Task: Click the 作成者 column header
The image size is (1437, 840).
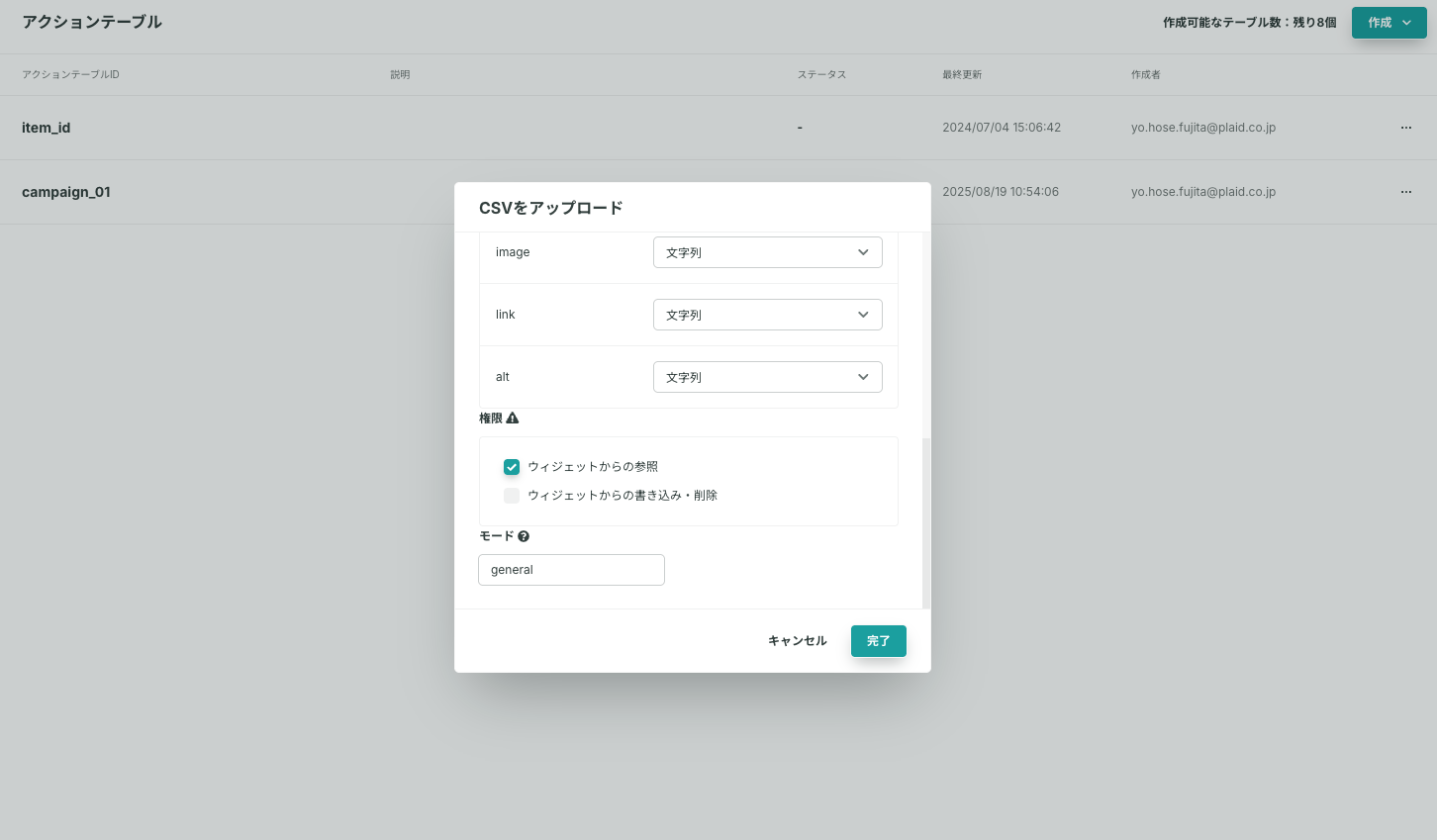Action: coord(1146,75)
